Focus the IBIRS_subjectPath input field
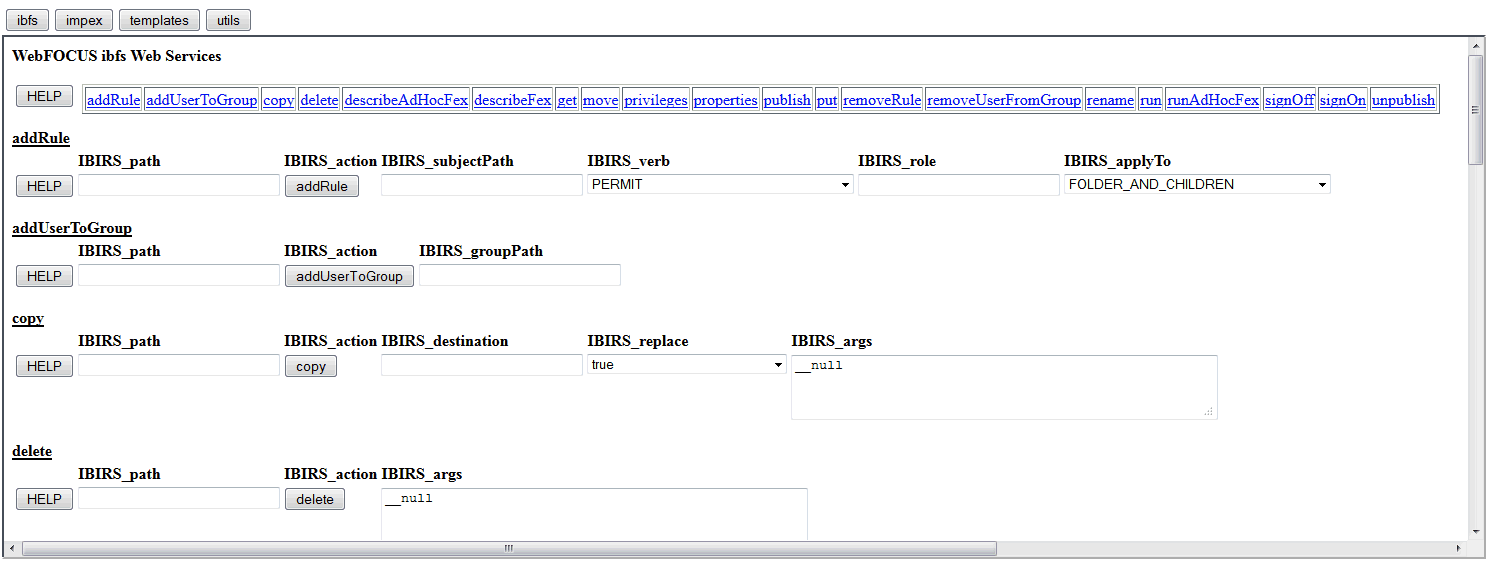1487x561 pixels. pyautogui.click(x=482, y=185)
